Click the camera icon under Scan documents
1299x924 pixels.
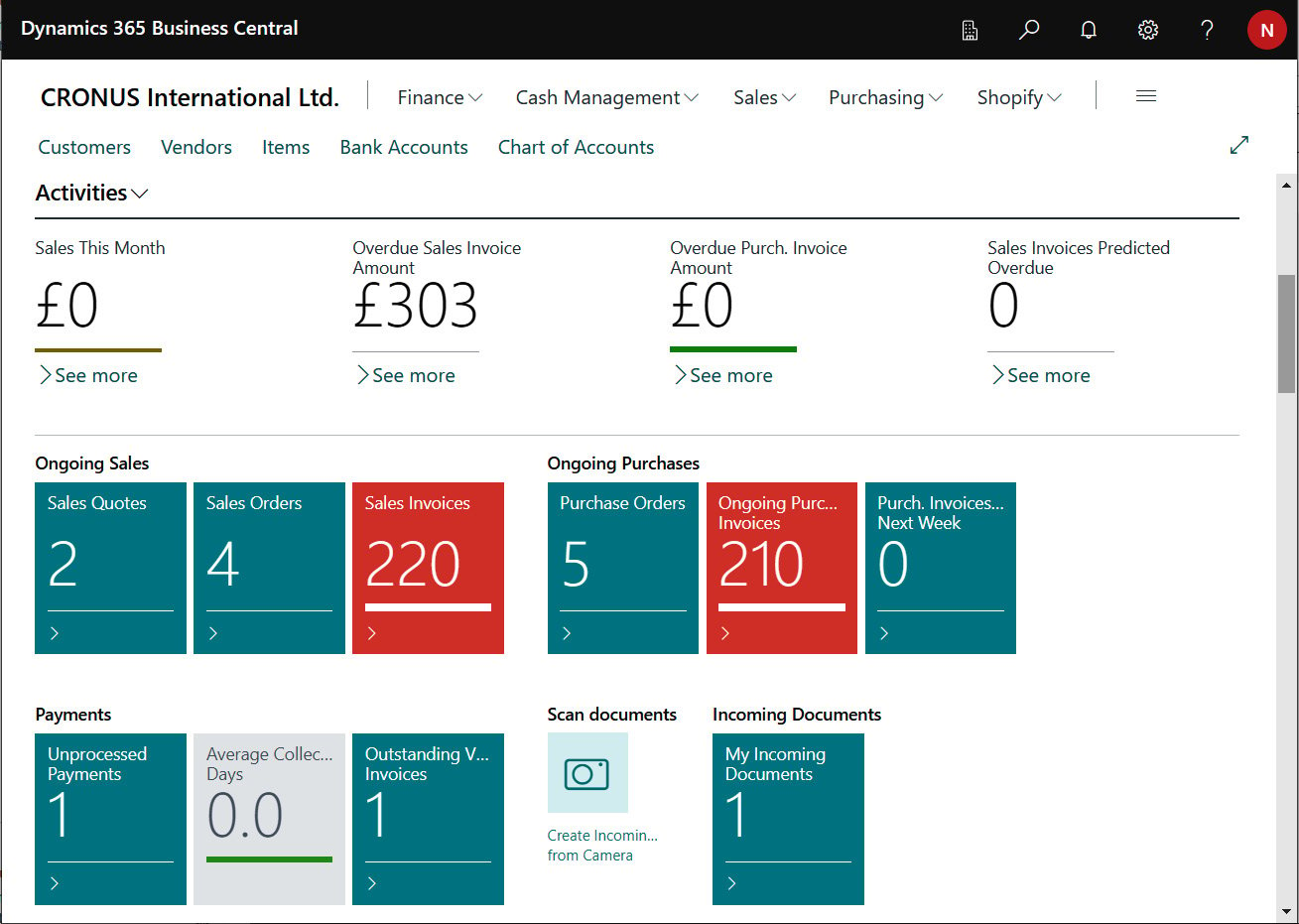[587, 773]
